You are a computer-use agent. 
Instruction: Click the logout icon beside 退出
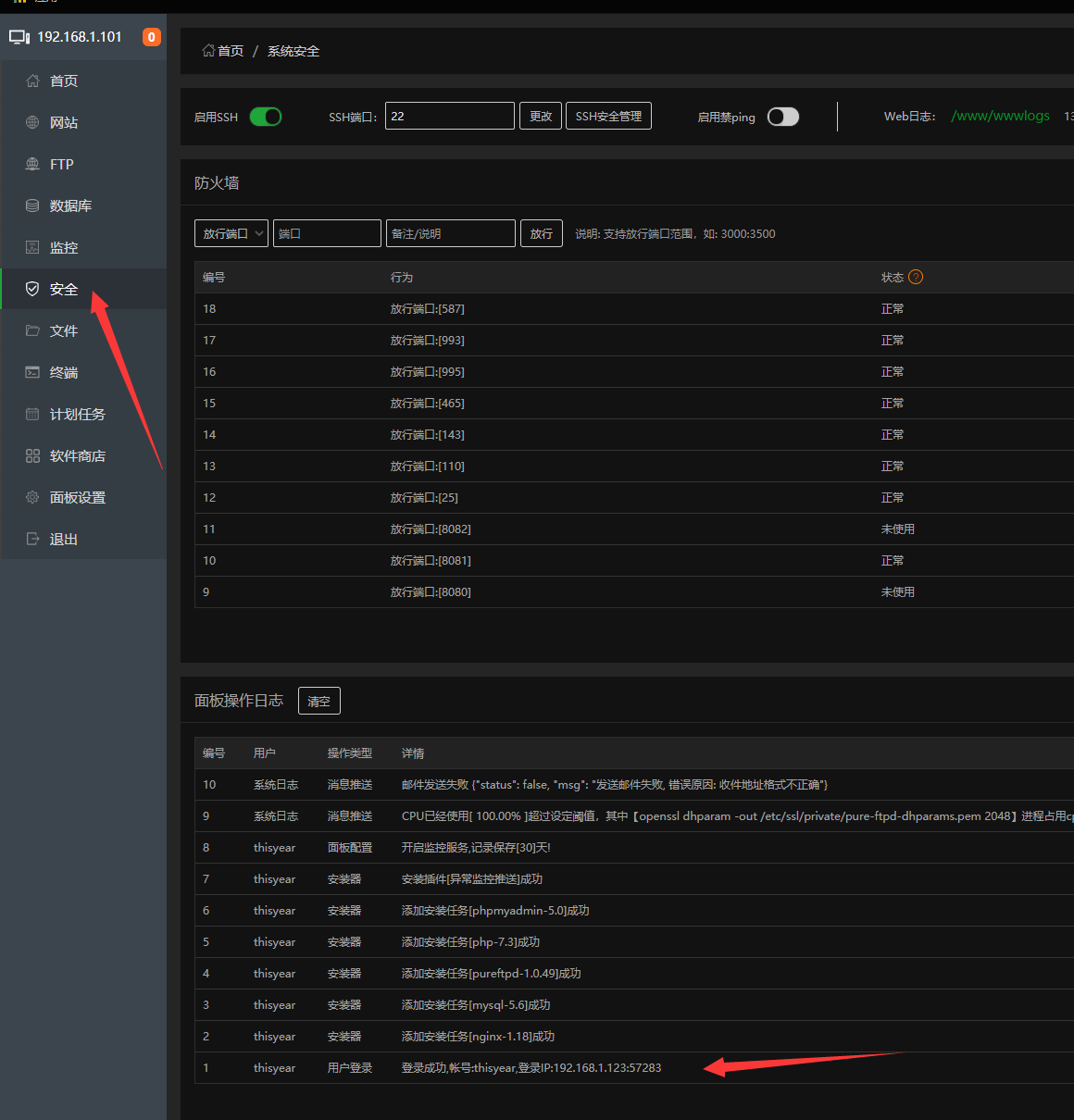32,540
